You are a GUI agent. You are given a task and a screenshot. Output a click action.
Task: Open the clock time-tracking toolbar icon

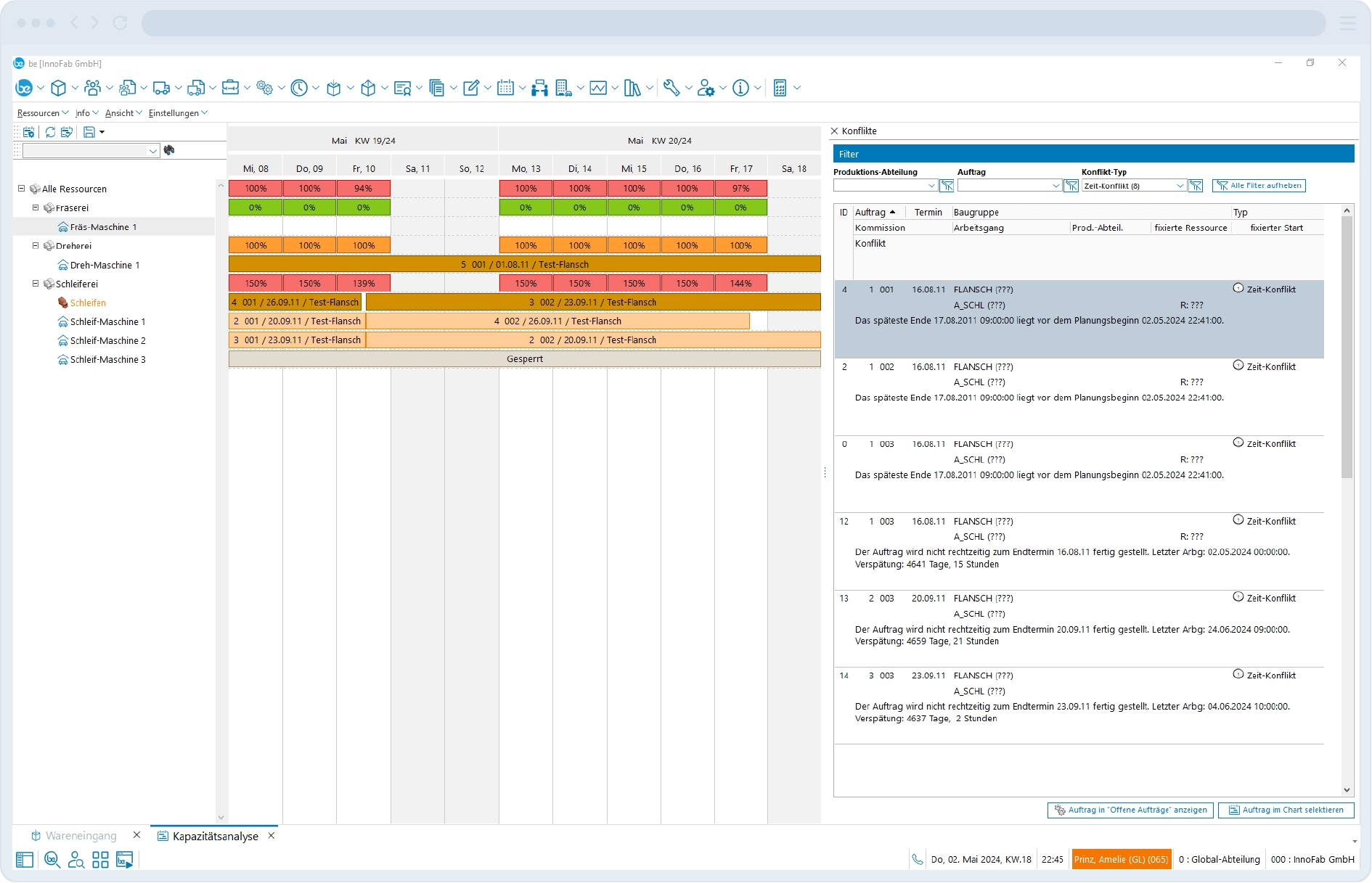(x=298, y=88)
